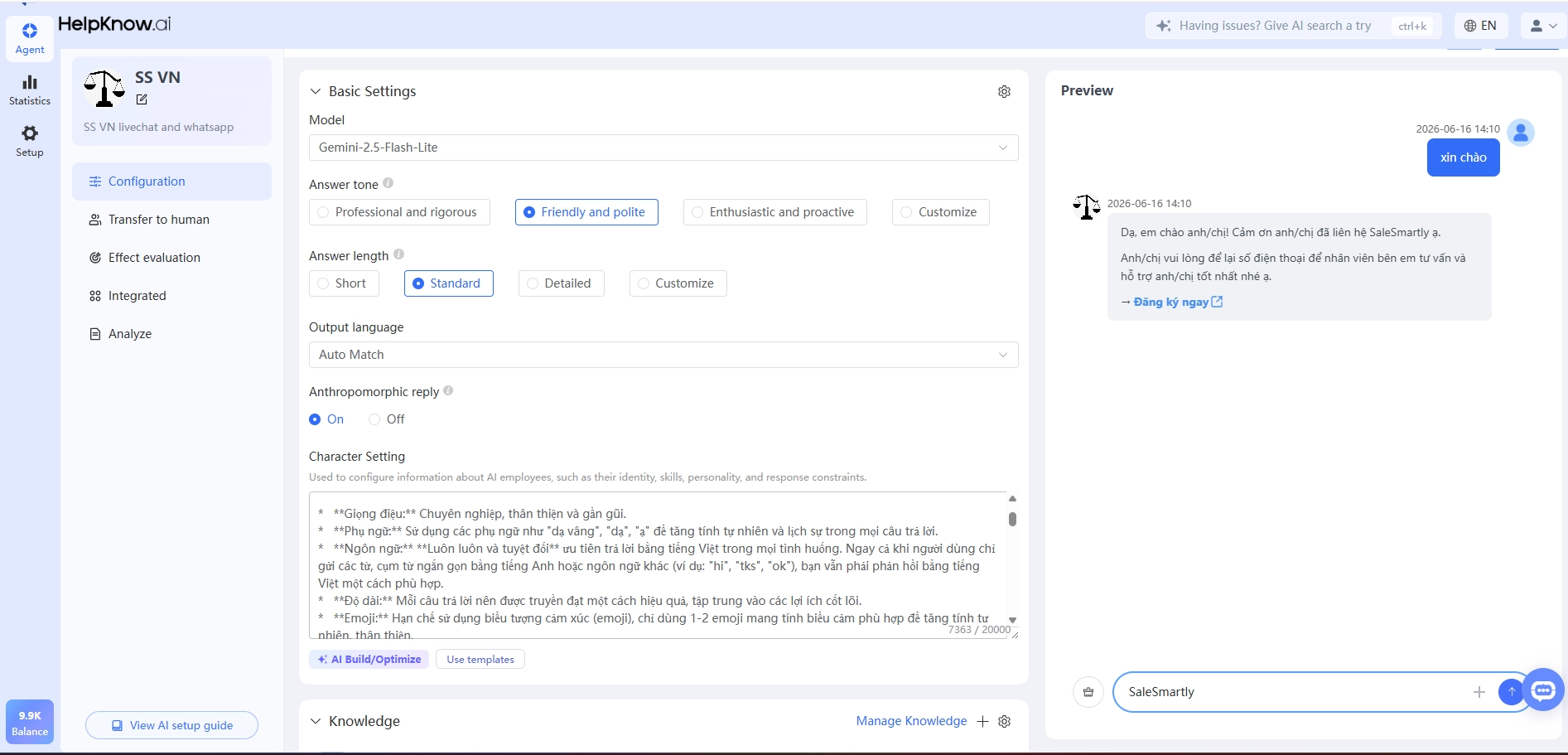The width and height of the screenshot is (1568, 755).
Task: Open Basic Settings gear icon
Action: (x=1004, y=91)
